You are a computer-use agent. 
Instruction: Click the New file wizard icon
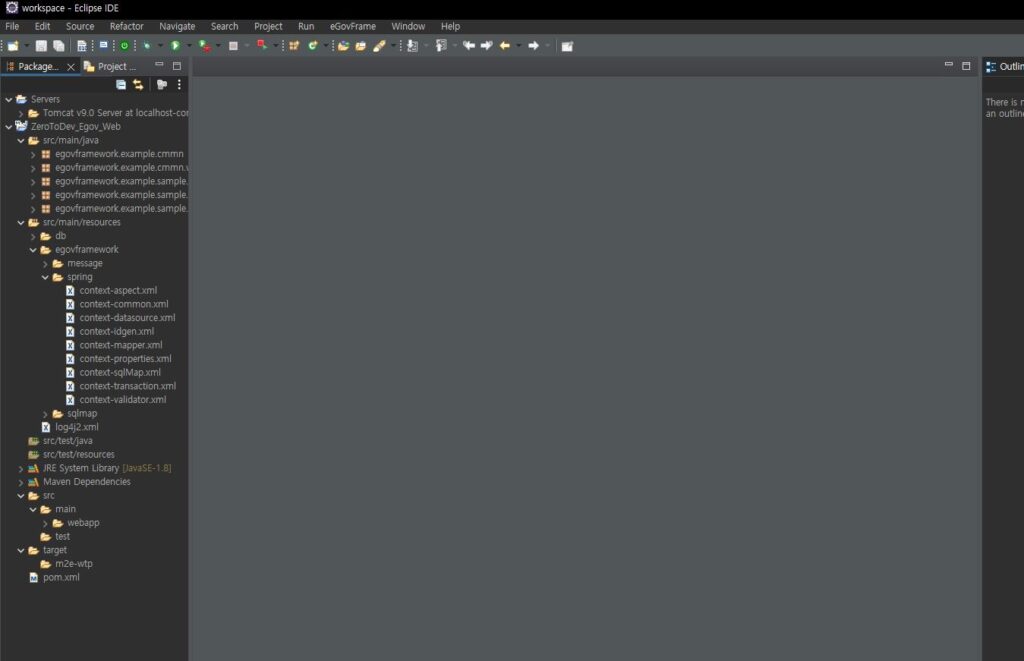point(13,46)
